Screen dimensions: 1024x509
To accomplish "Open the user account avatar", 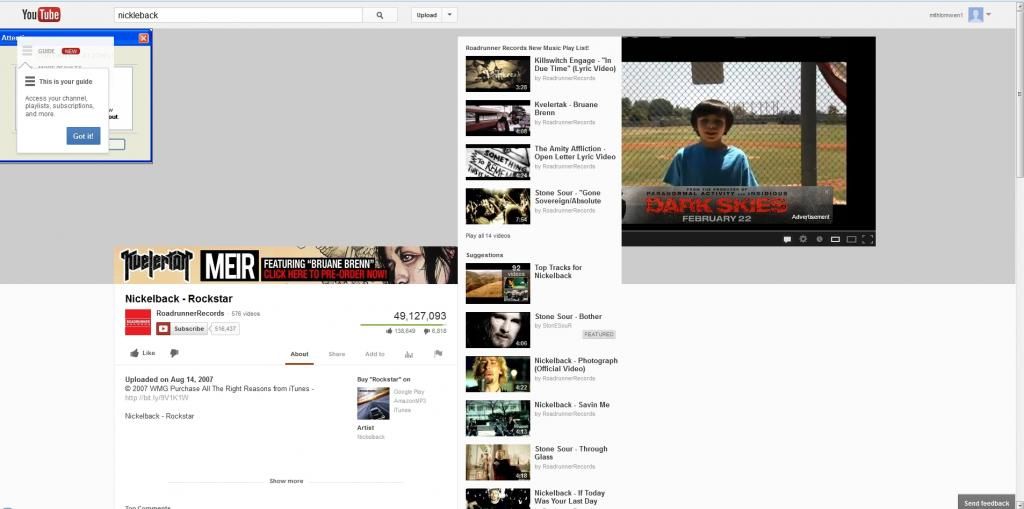I will (975, 15).
